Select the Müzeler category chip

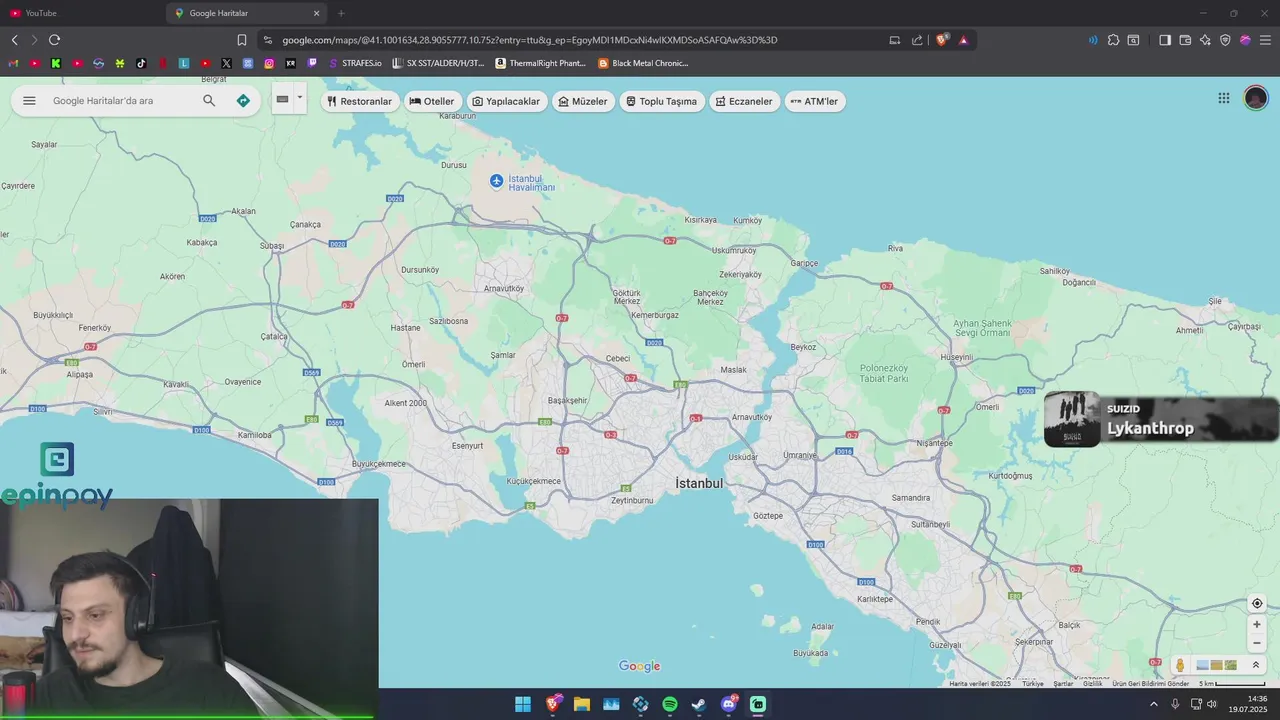583,101
